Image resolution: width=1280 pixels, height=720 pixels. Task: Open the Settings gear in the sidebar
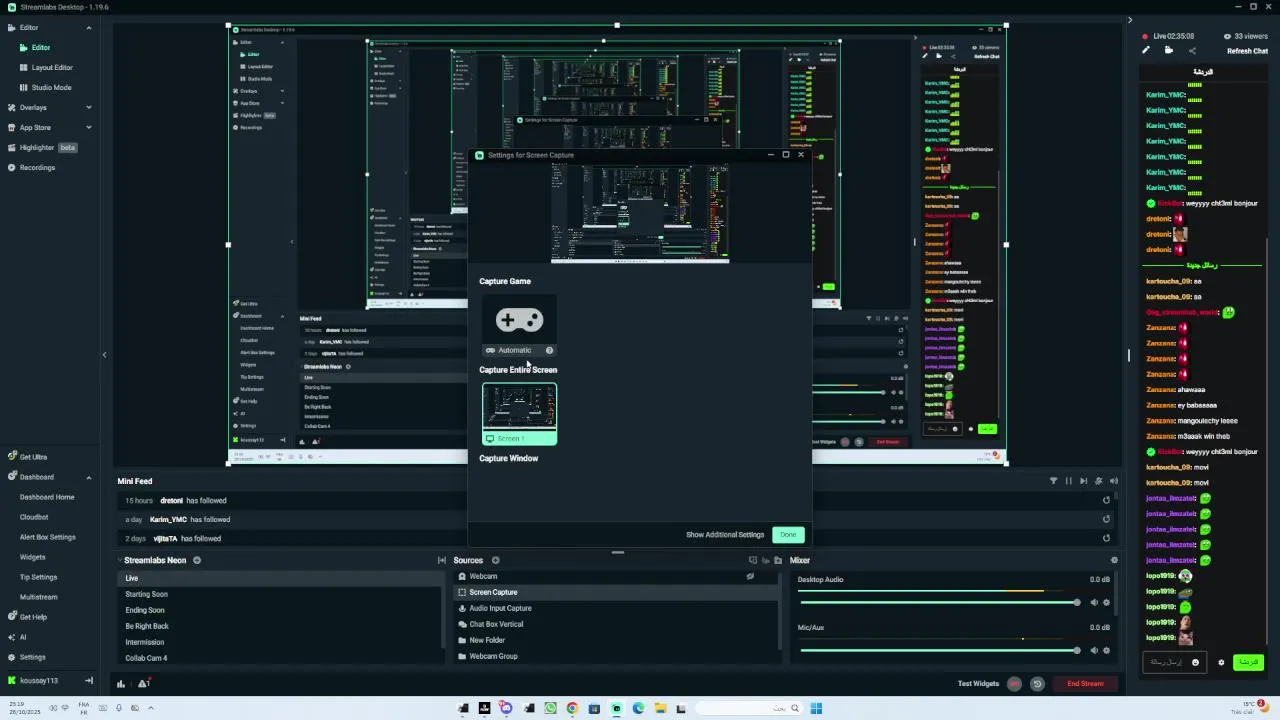click(12, 657)
